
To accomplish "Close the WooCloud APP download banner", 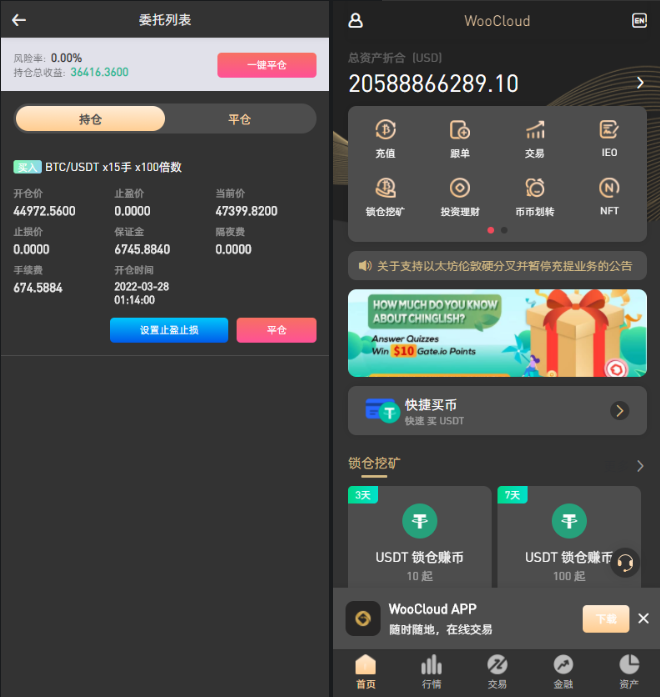I will click(x=643, y=618).
